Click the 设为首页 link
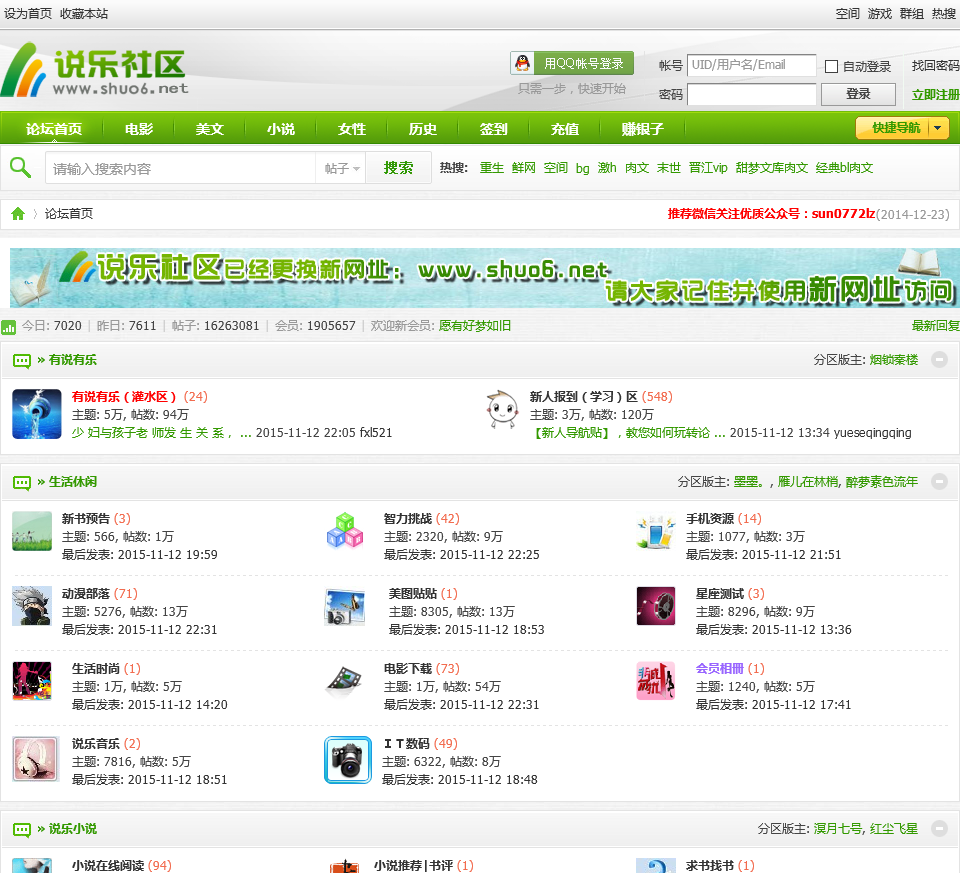Image resolution: width=960 pixels, height=873 pixels. click(28, 13)
